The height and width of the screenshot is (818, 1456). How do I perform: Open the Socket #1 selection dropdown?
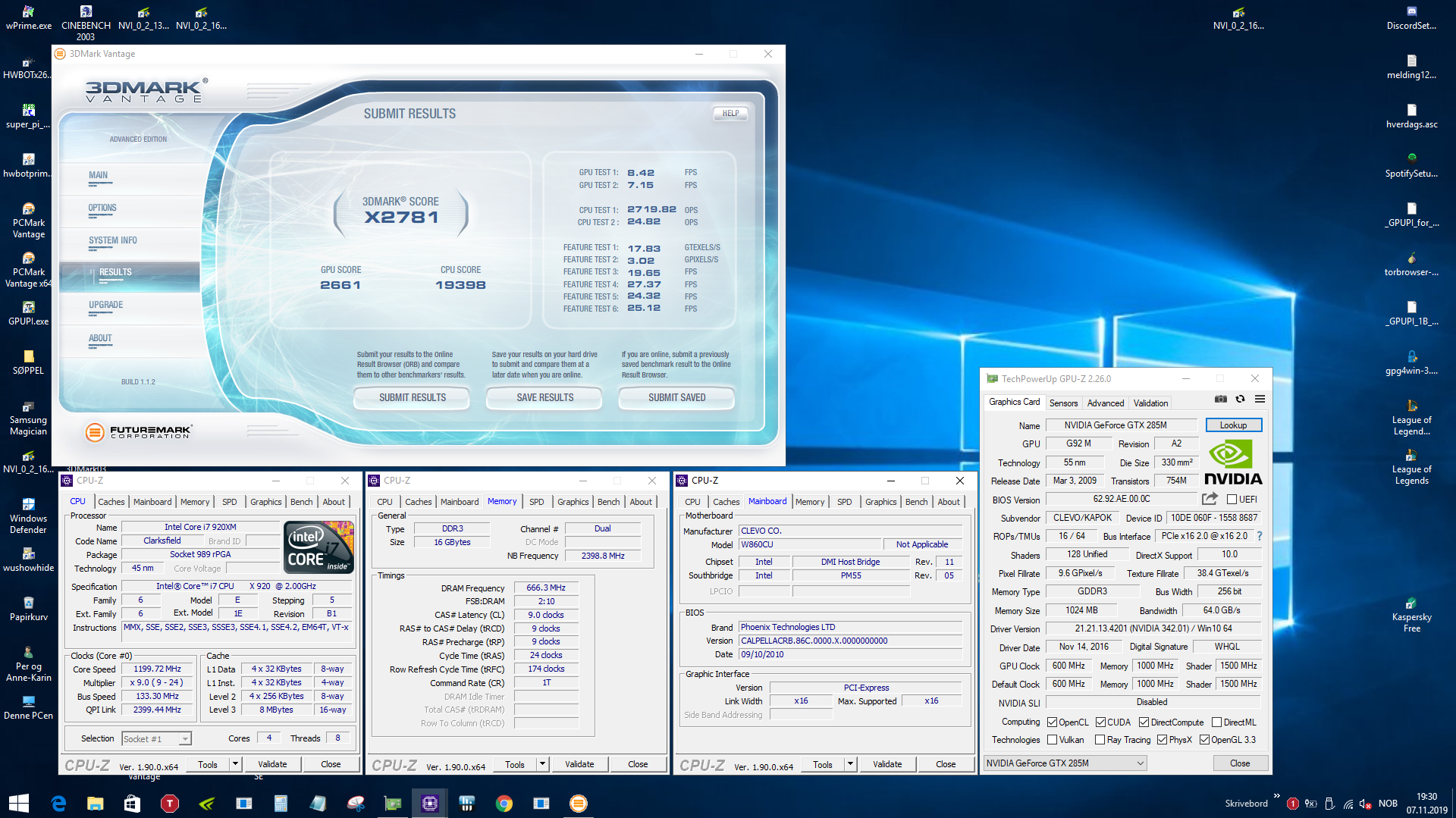(156, 738)
